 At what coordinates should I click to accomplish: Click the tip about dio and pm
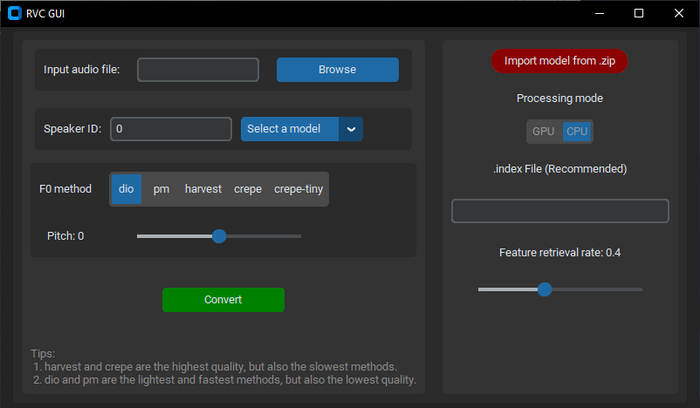[x=225, y=380]
